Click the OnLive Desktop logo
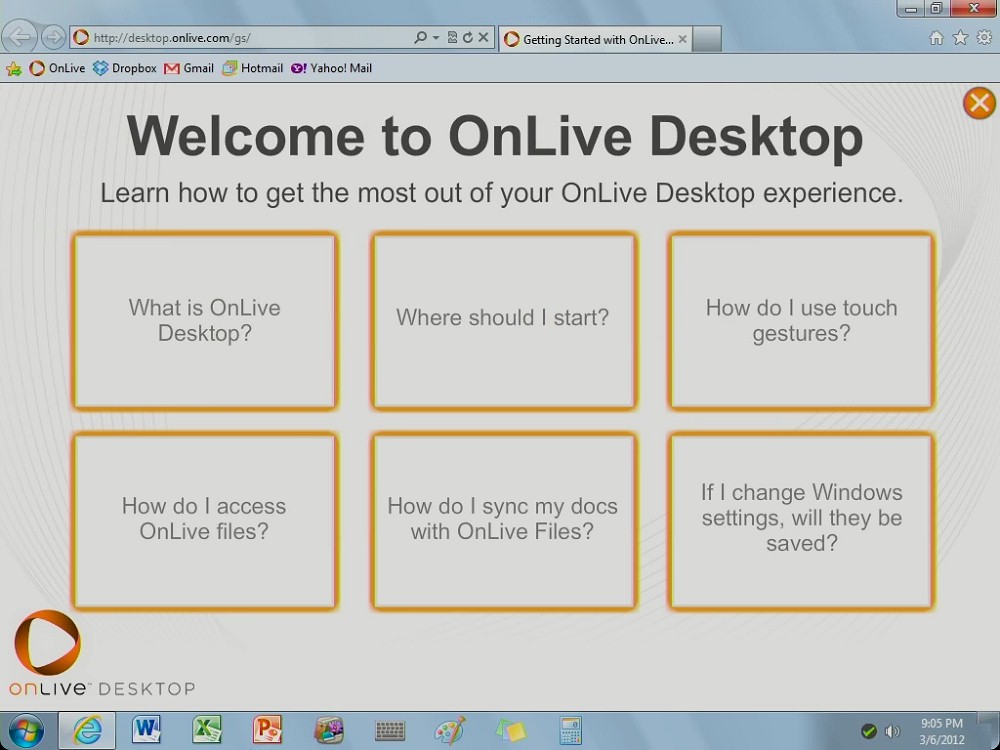 102,653
